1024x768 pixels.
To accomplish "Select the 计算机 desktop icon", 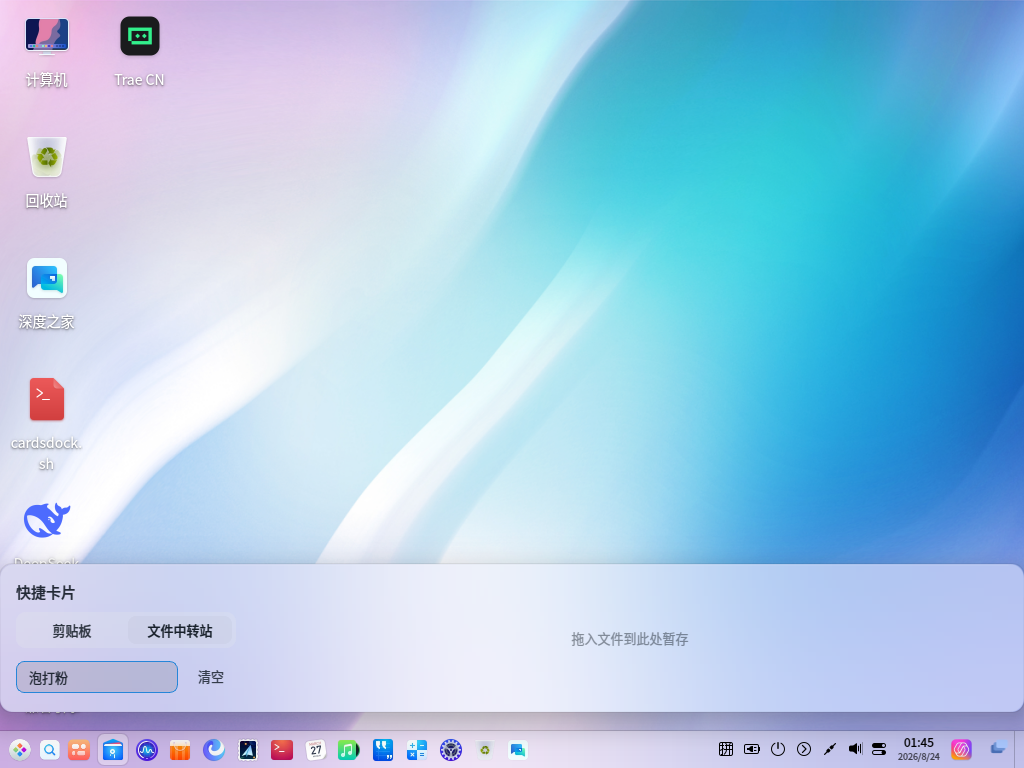I will click(46, 52).
